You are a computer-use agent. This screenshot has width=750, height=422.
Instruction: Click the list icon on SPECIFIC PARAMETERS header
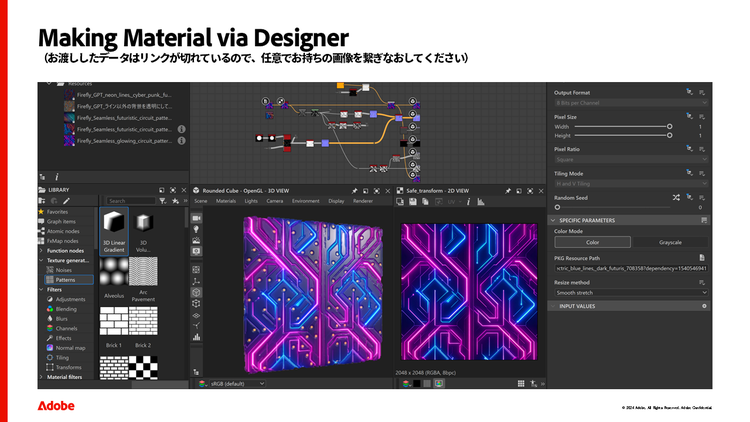click(x=704, y=220)
